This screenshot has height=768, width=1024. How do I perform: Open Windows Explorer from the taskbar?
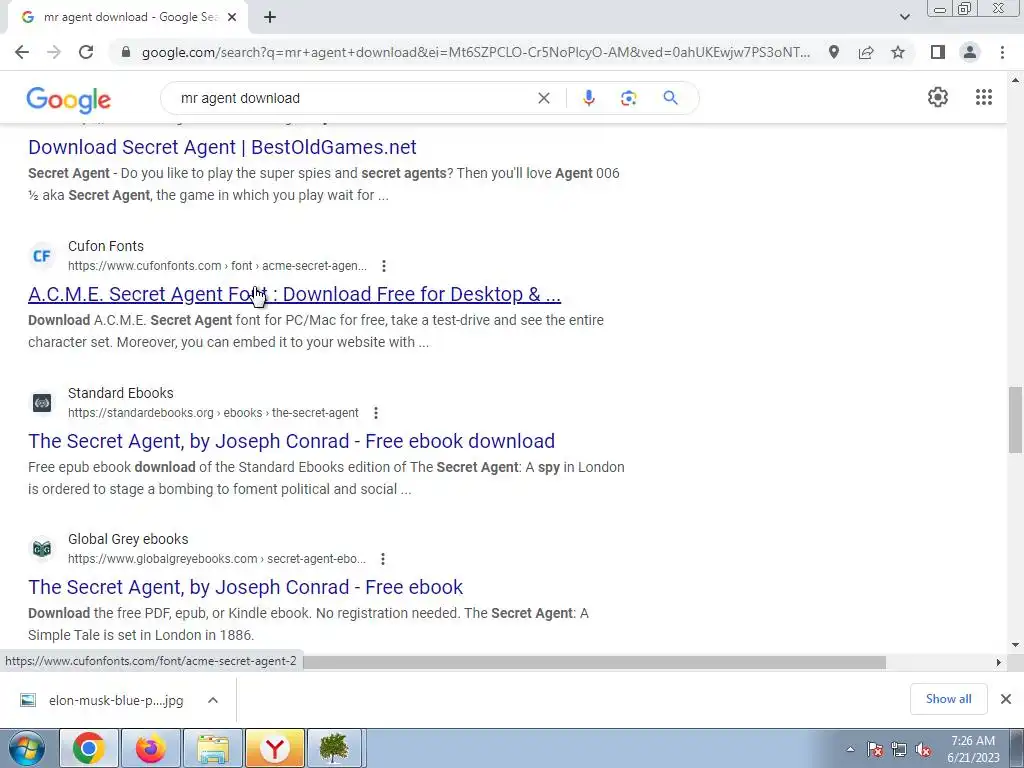[213, 748]
